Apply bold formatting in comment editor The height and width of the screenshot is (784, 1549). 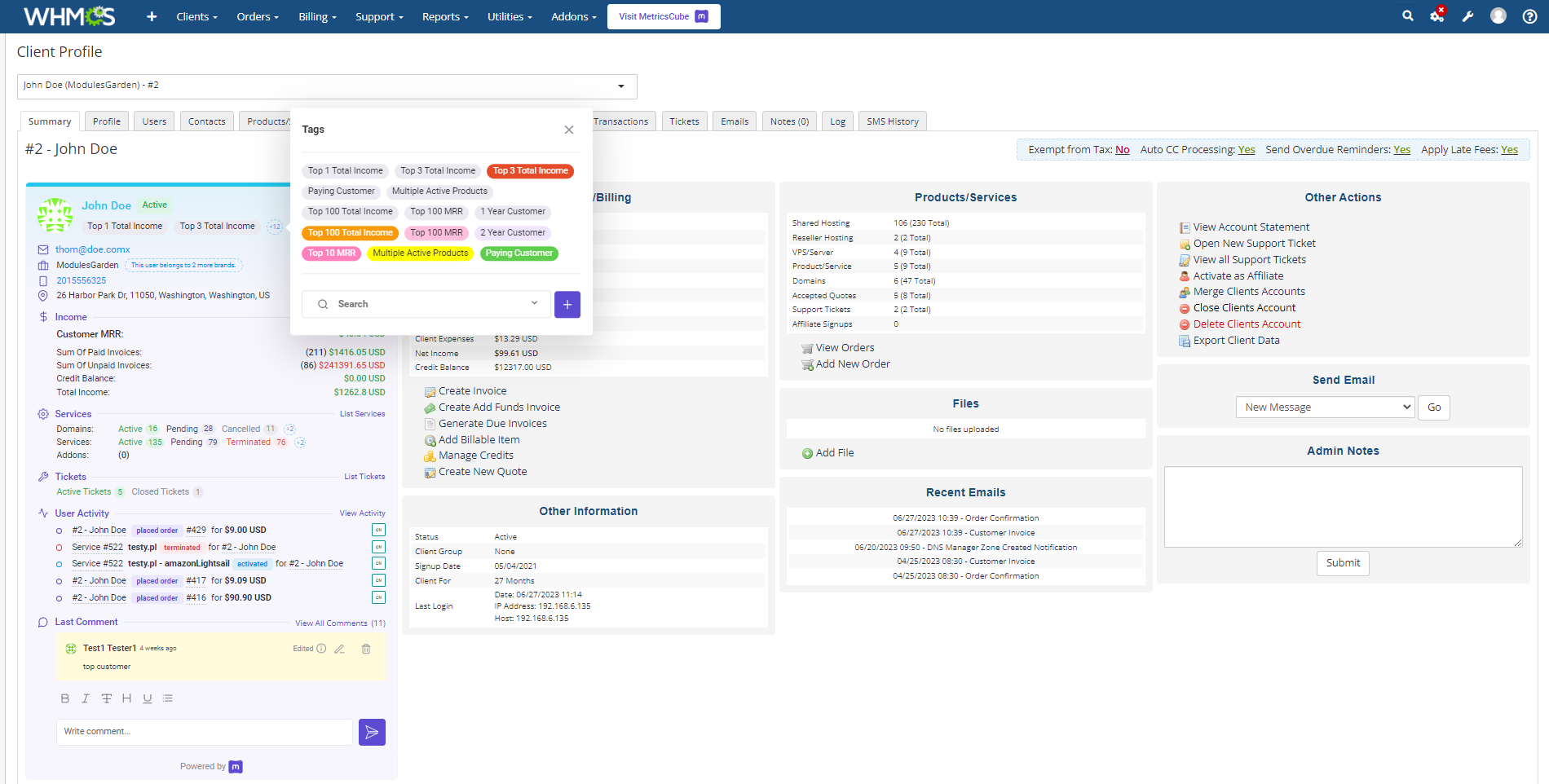coord(65,698)
